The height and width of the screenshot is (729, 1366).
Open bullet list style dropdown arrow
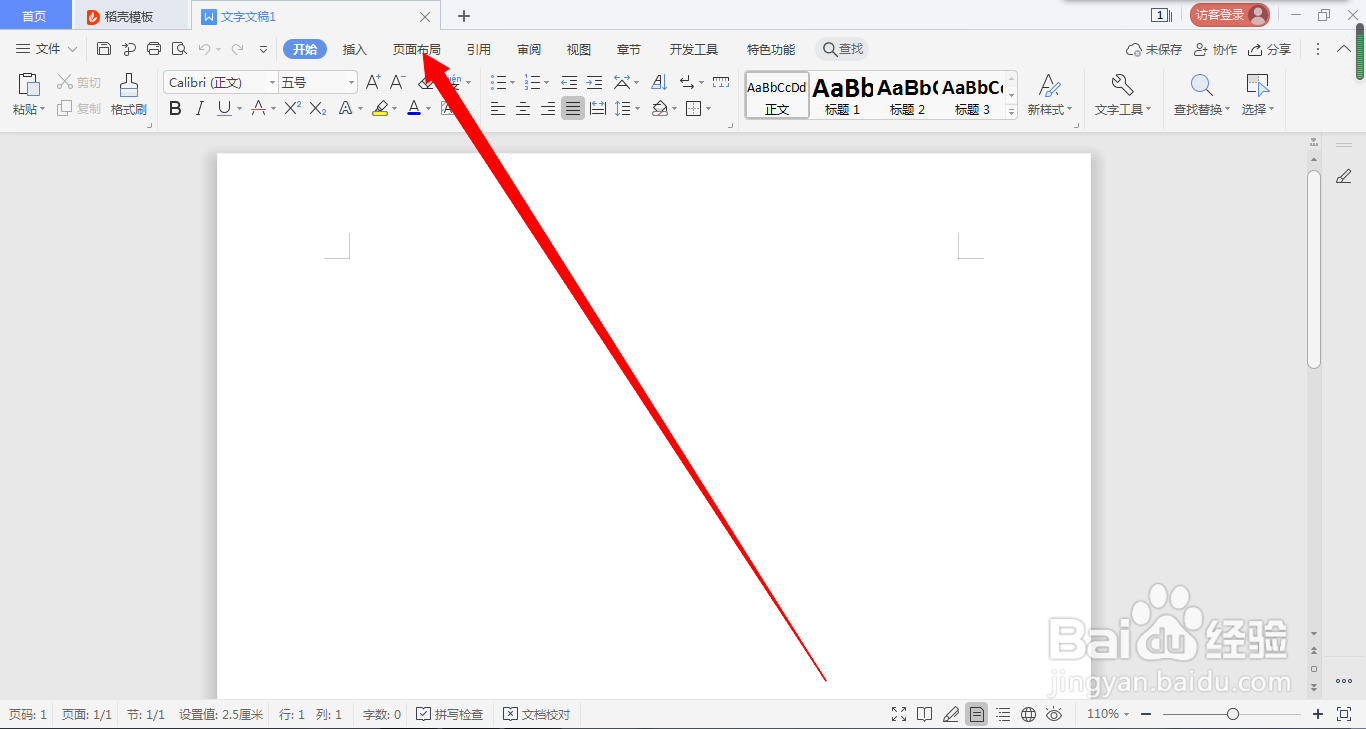513,82
